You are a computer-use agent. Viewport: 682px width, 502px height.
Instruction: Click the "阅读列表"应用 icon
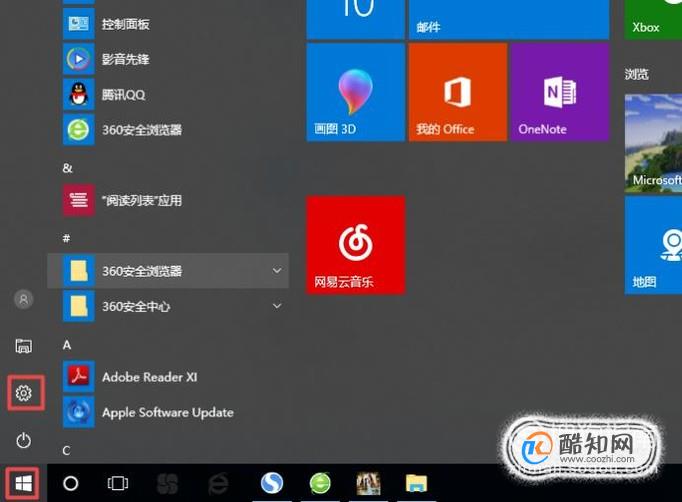coord(79,200)
